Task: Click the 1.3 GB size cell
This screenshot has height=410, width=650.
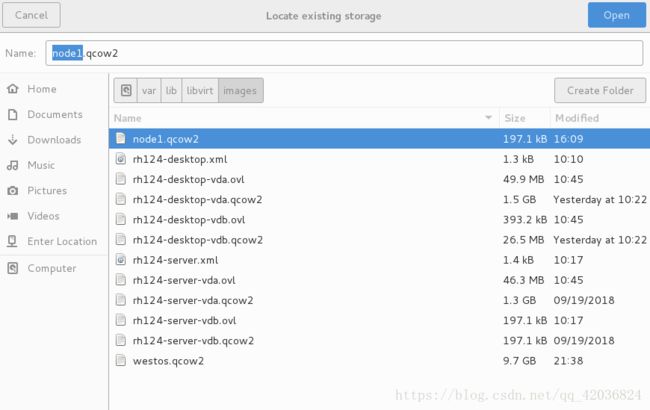Action: click(x=519, y=301)
